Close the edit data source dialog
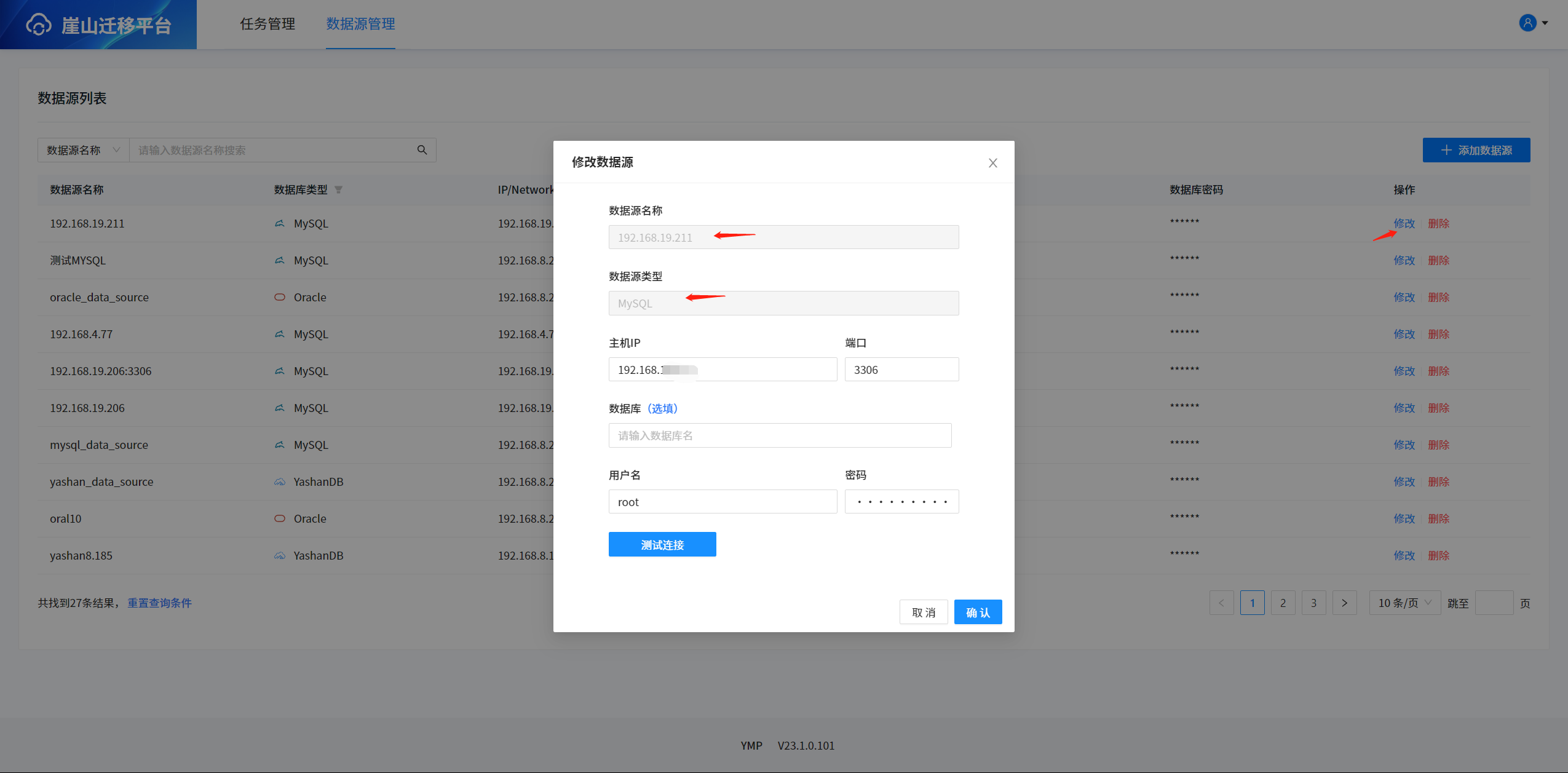The image size is (1568, 773). click(x=992, y=163)
